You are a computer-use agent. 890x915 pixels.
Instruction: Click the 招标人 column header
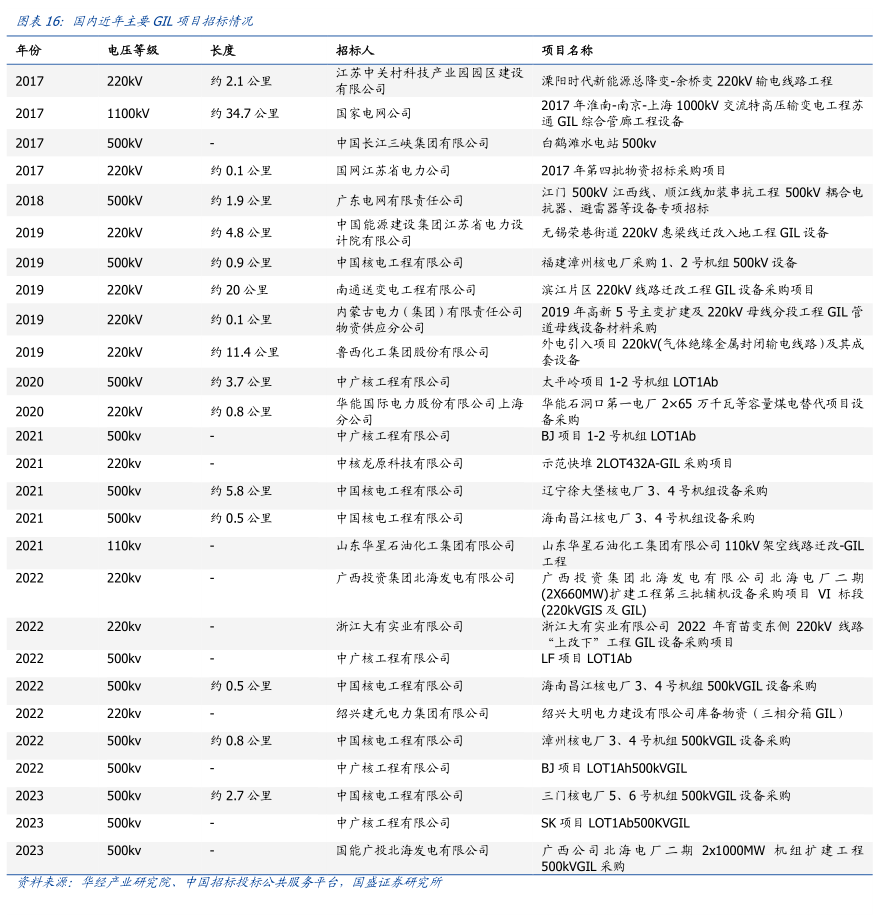355,50
